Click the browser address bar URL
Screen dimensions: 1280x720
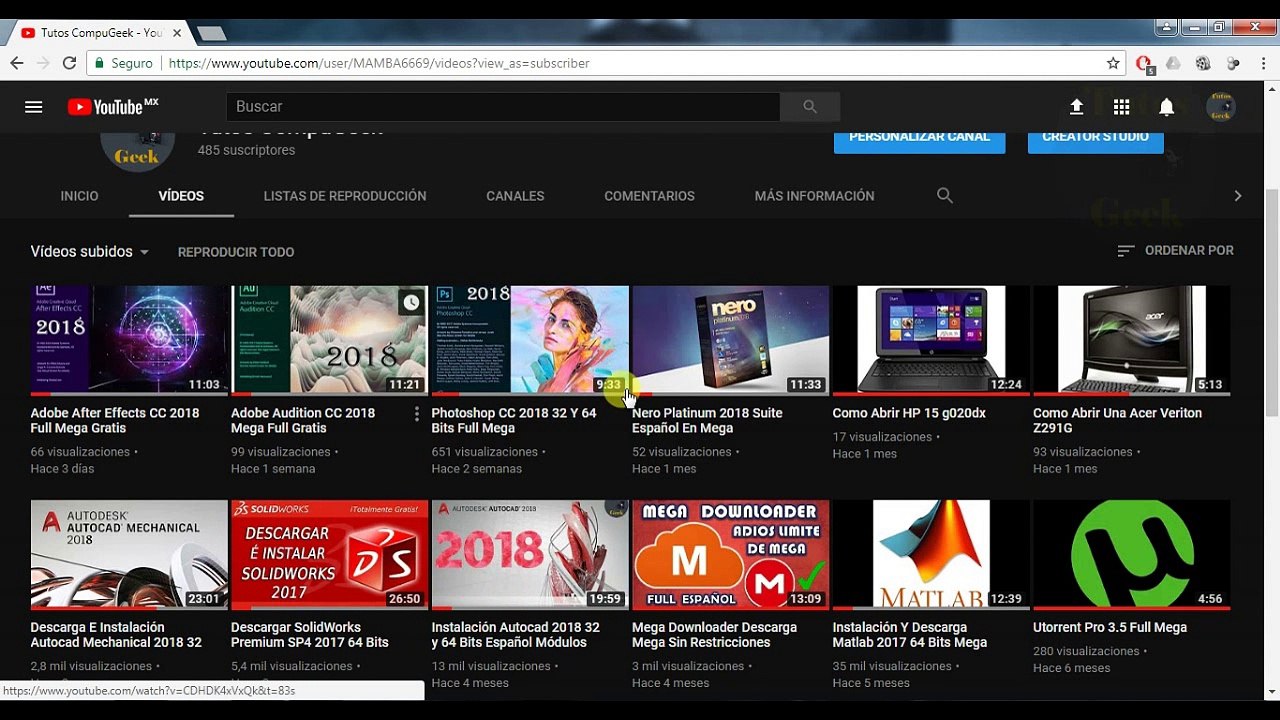point(379,63)
